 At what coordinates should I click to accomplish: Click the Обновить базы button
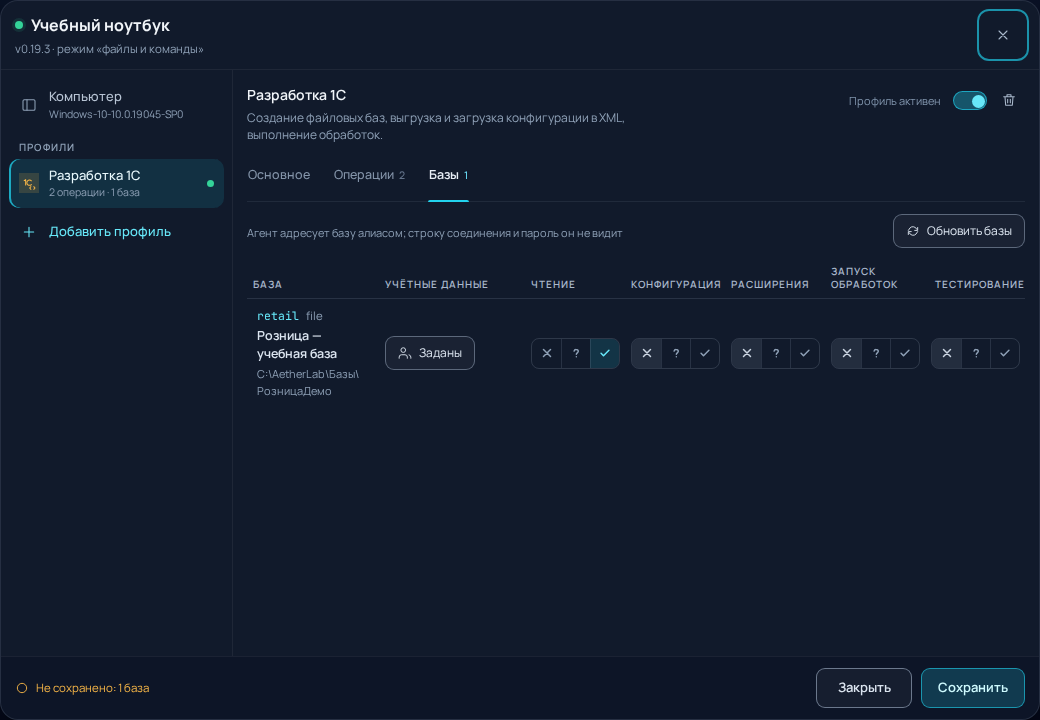[958, 231]
